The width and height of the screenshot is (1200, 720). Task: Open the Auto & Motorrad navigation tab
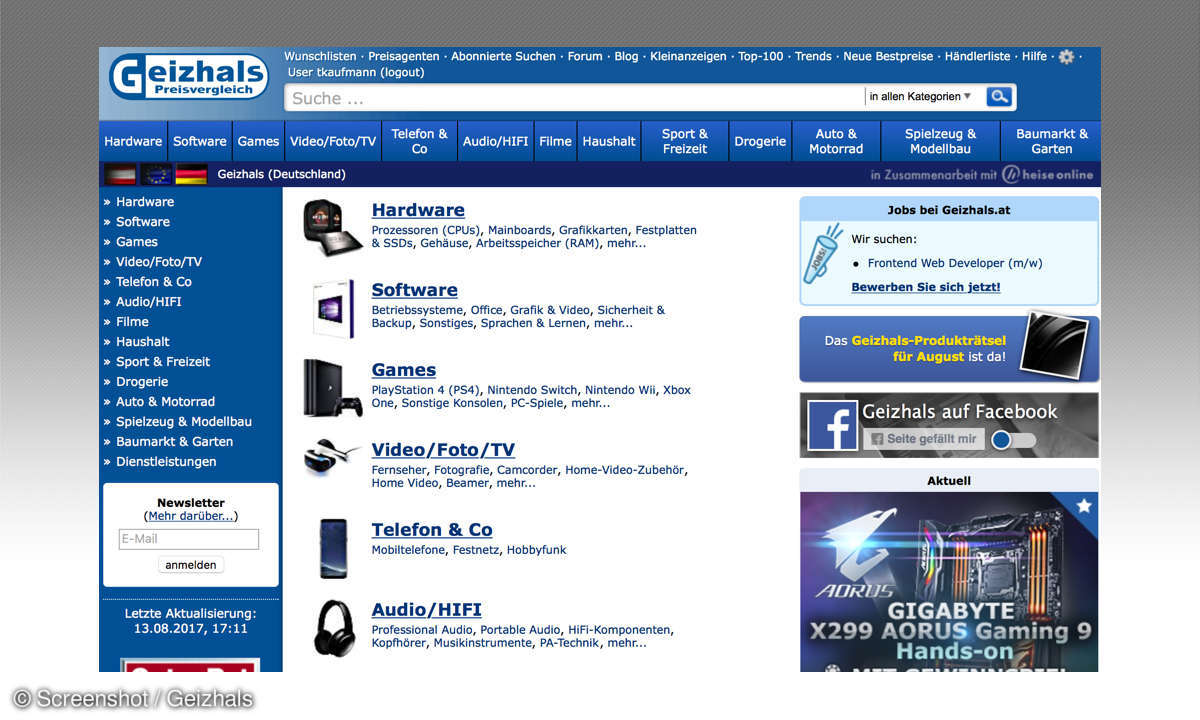pyautogui.click(x=836, y=141)
